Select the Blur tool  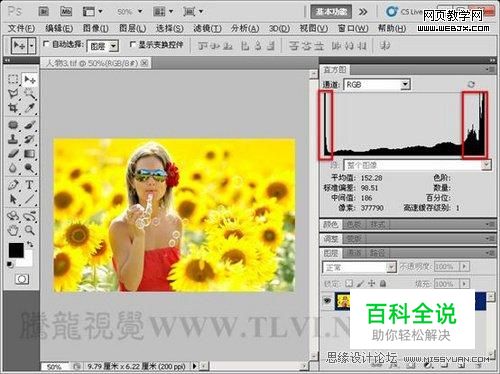(x=13, y=168)
